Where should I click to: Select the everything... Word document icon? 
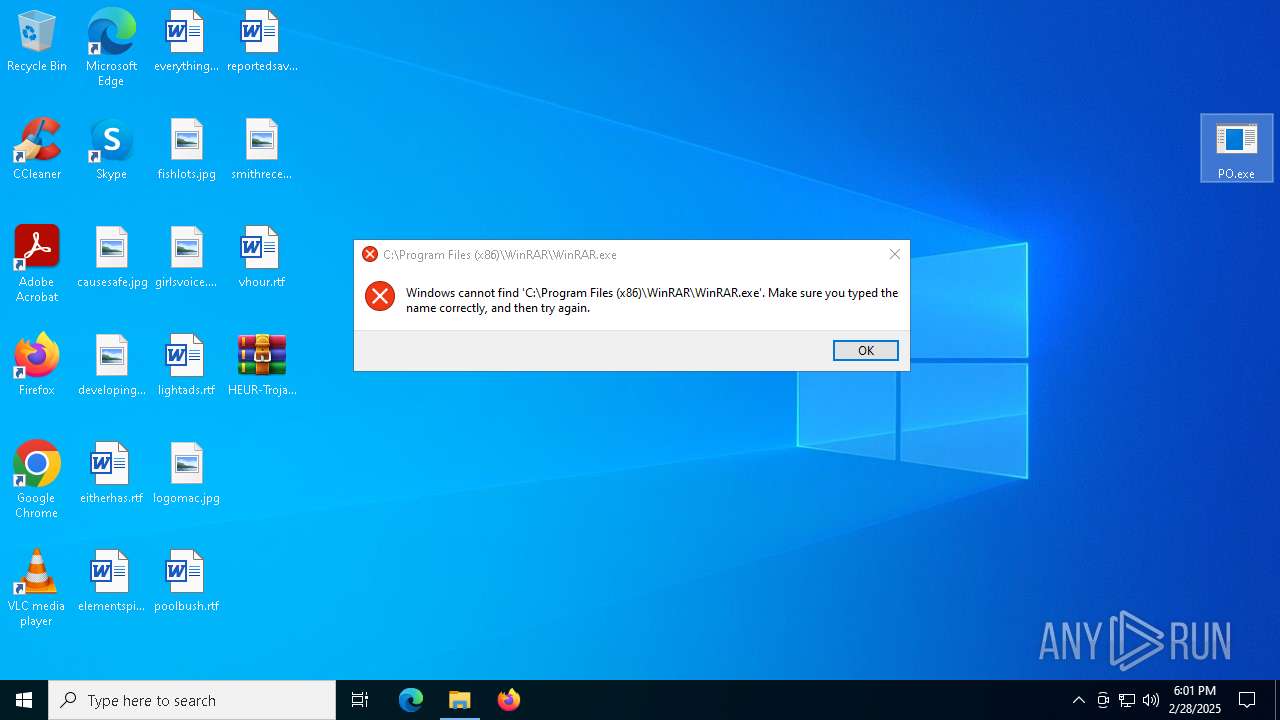186,42
